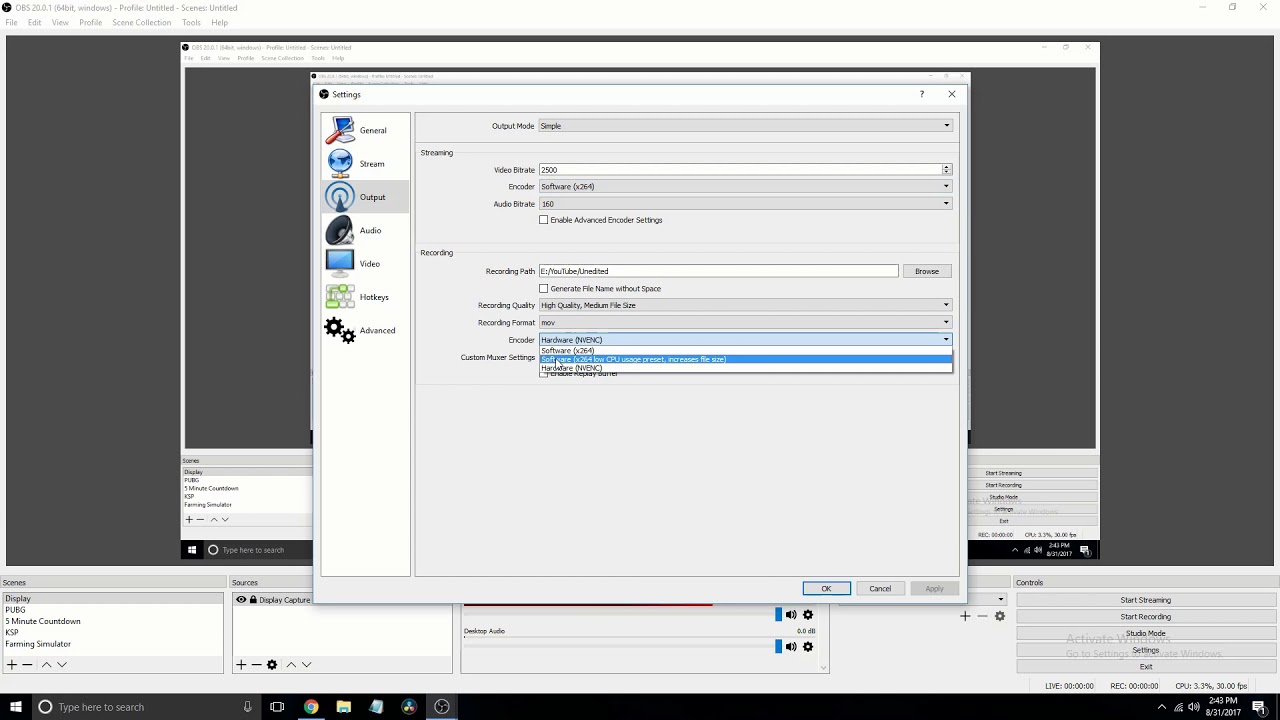Open the File menu
The height and width of the screenshot is (720, 1280).
coord(11,22)
